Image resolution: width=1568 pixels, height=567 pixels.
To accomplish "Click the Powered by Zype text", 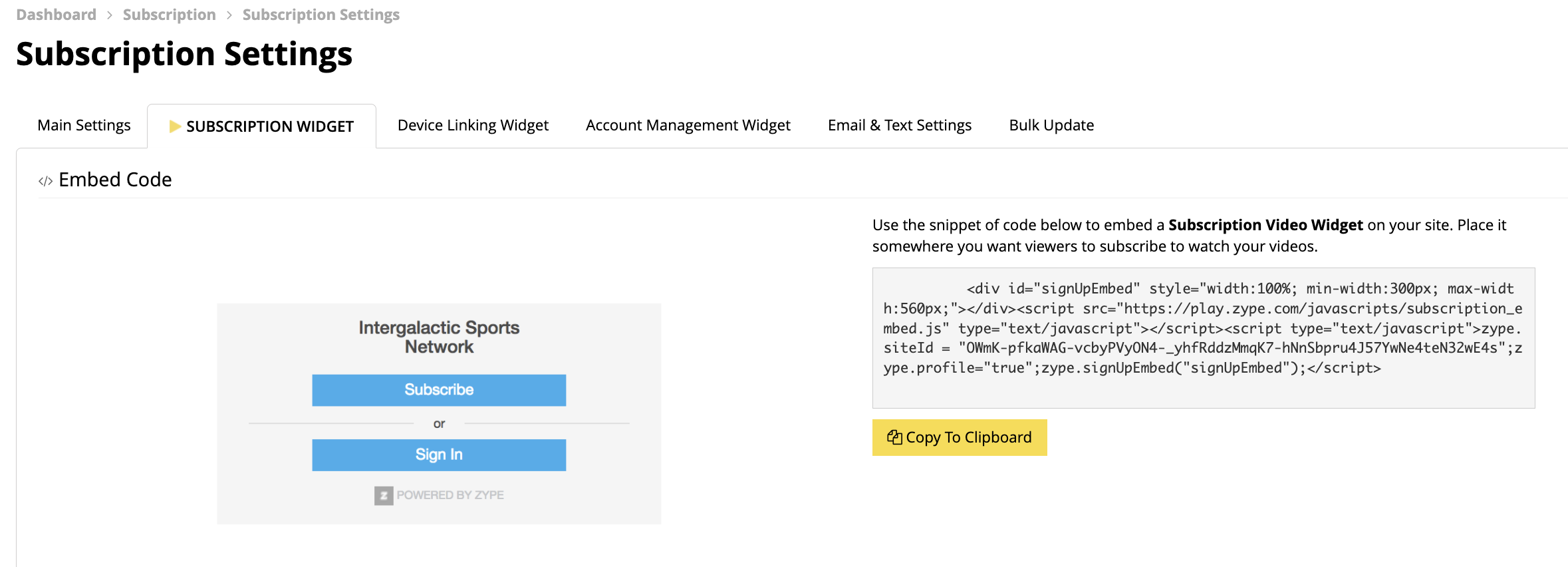I will (x=450, y=495).
